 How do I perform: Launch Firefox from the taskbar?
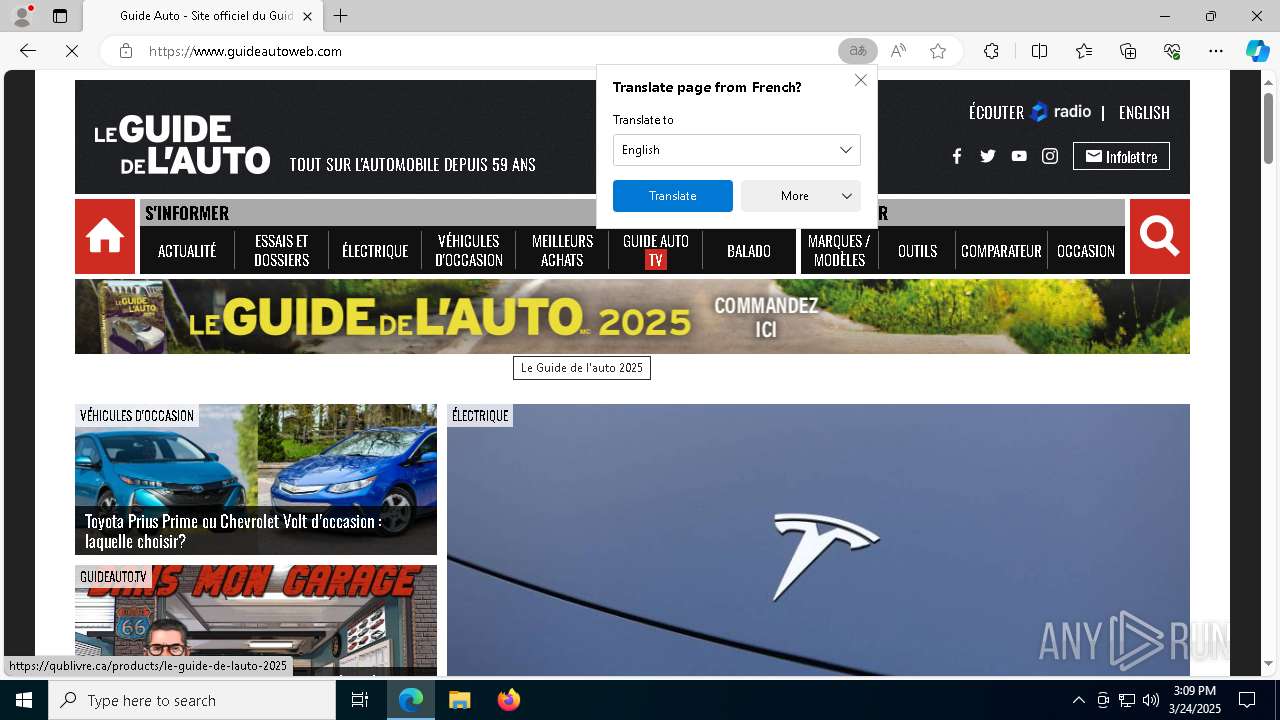point(509,700)
